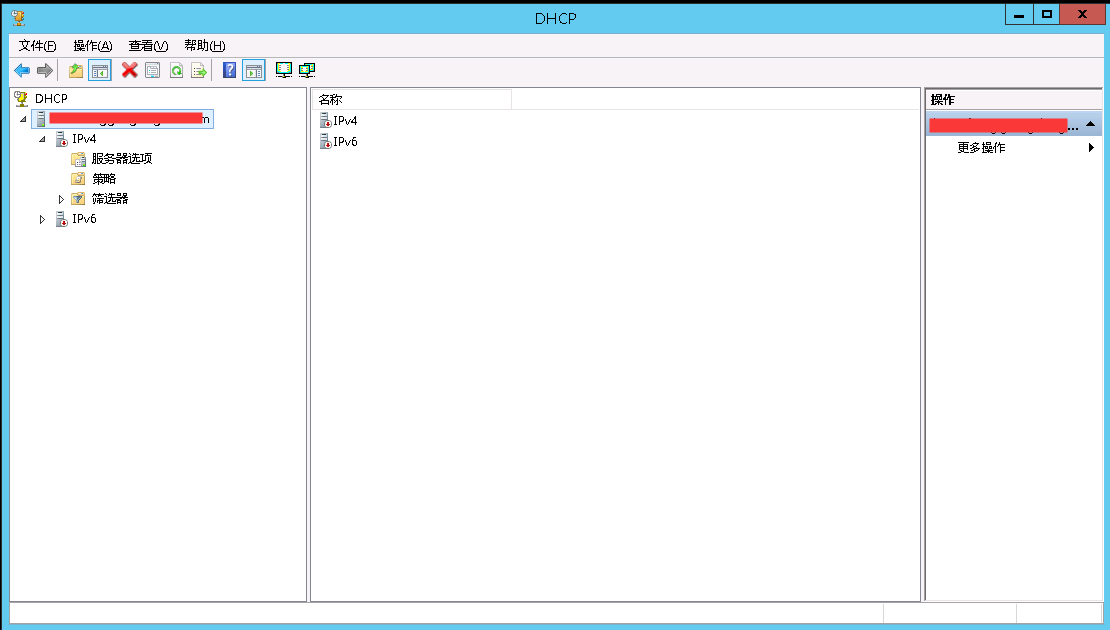Viewport: 1110px width, 630px height.
Task: Click the double monitor servers icon
Action: (307, 70)
